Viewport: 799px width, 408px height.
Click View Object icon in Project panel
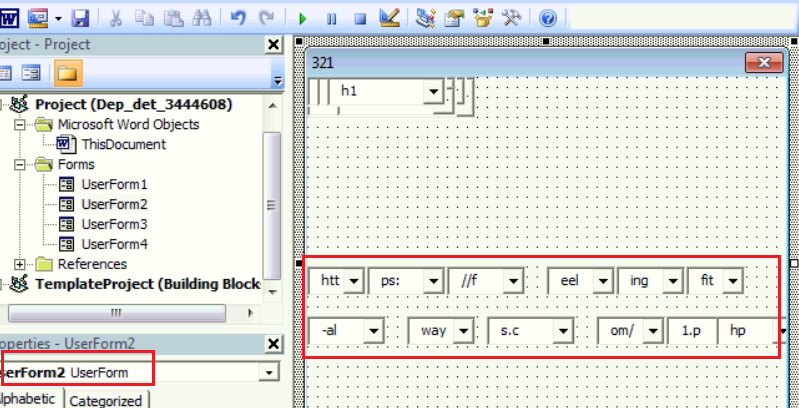[x=32, y=74]
